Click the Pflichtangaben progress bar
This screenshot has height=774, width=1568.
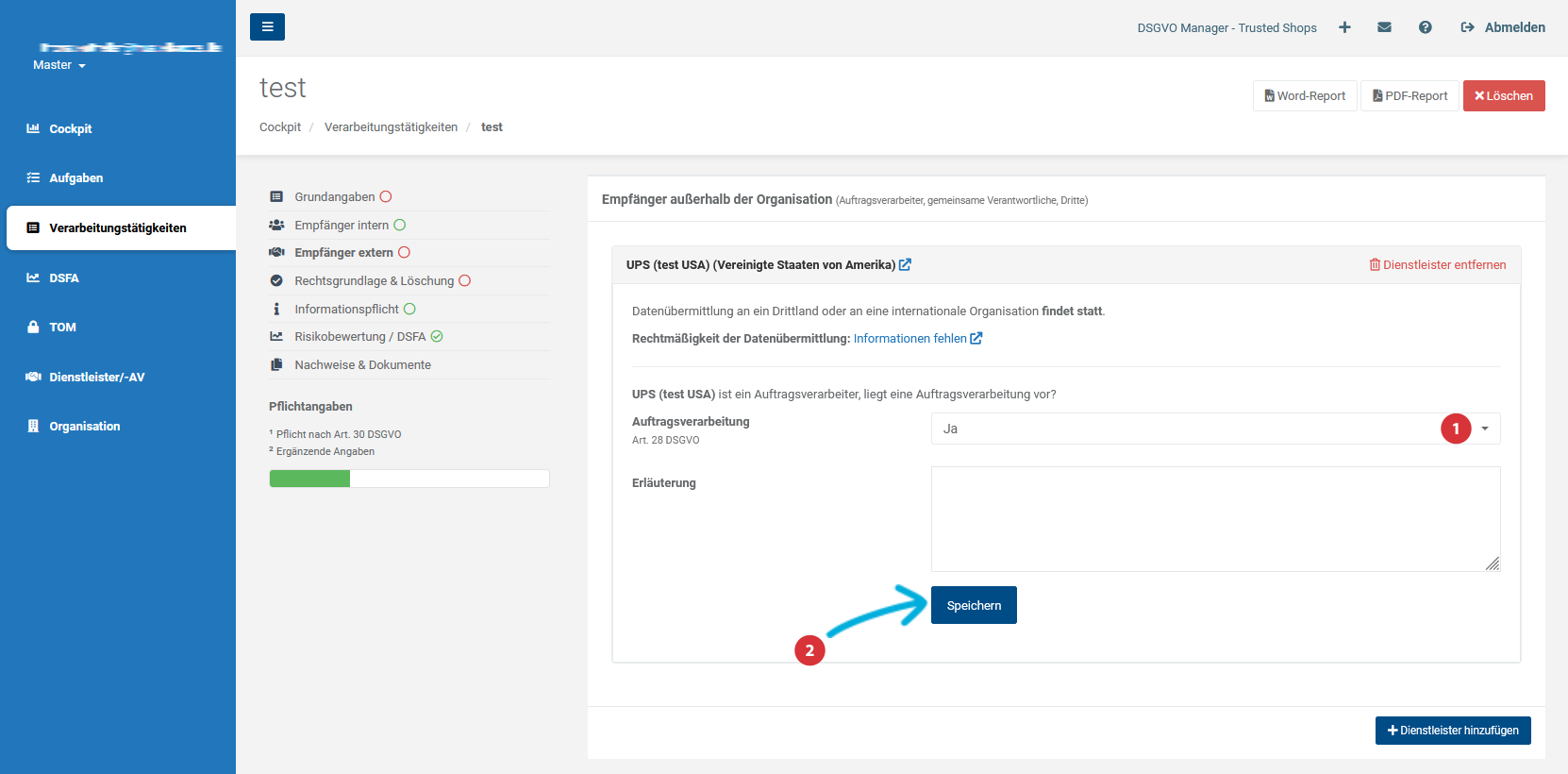409,479
